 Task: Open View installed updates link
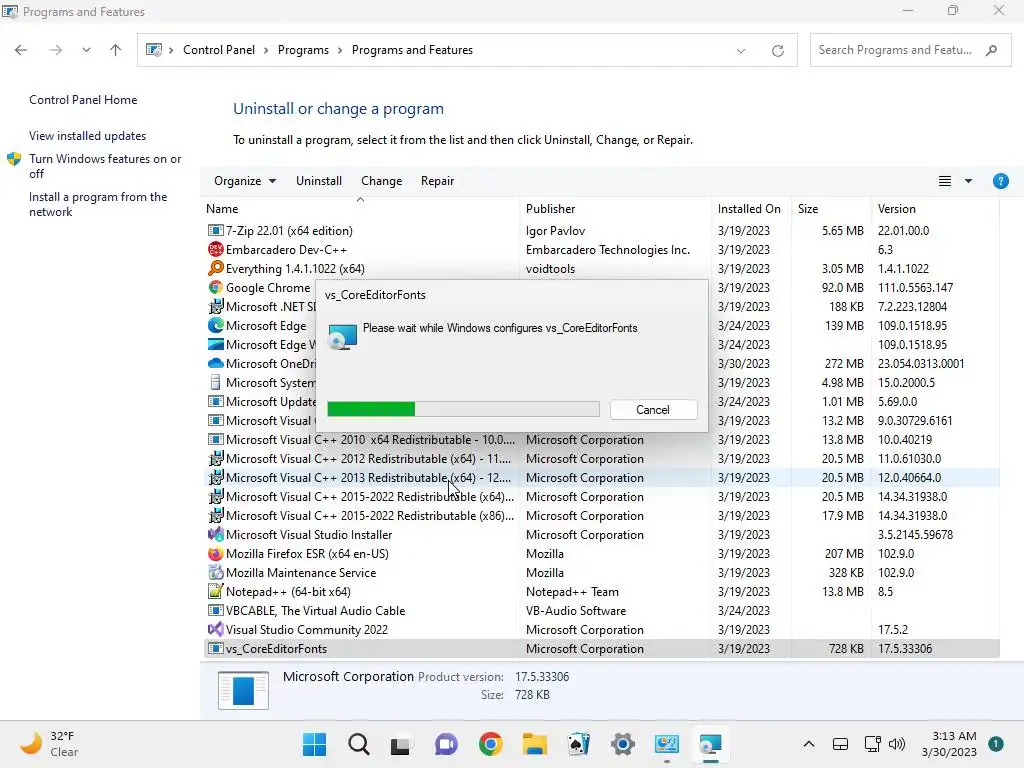(88, 136)
